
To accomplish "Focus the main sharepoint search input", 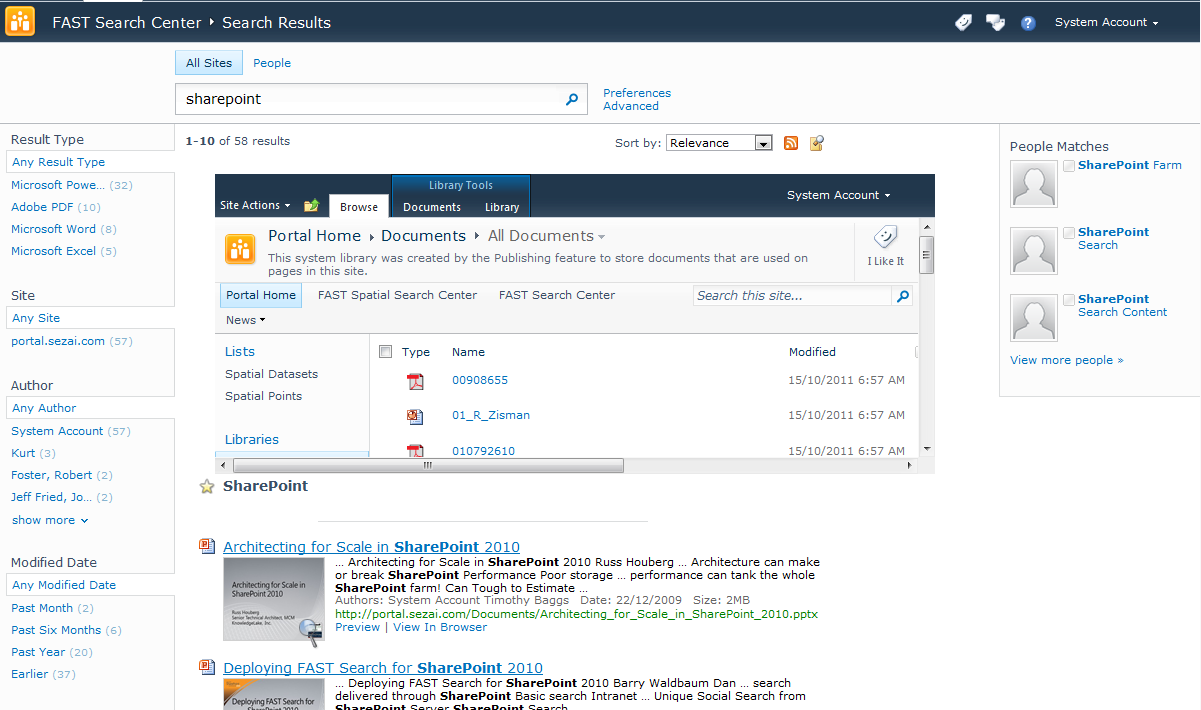I will (370, 99).
